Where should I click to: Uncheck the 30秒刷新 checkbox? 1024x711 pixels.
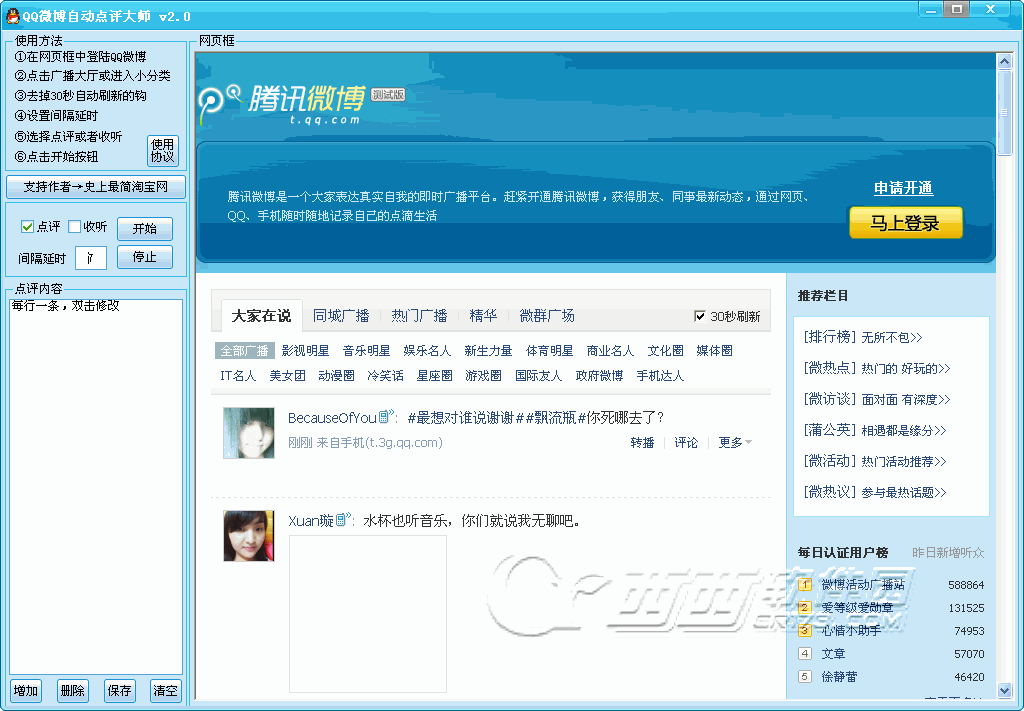tap(699, 316)
